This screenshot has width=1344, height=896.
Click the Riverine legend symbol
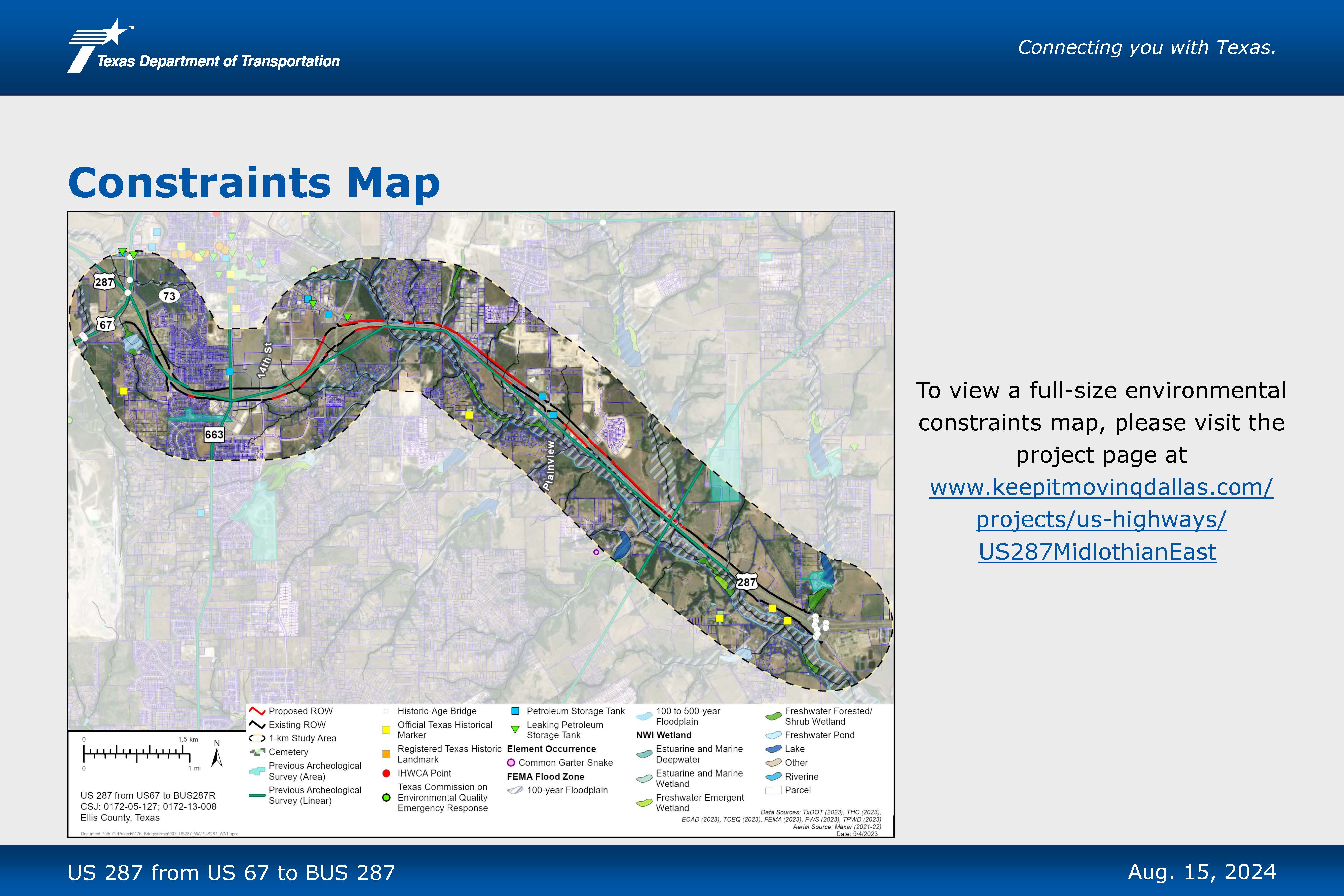(773, 777)
